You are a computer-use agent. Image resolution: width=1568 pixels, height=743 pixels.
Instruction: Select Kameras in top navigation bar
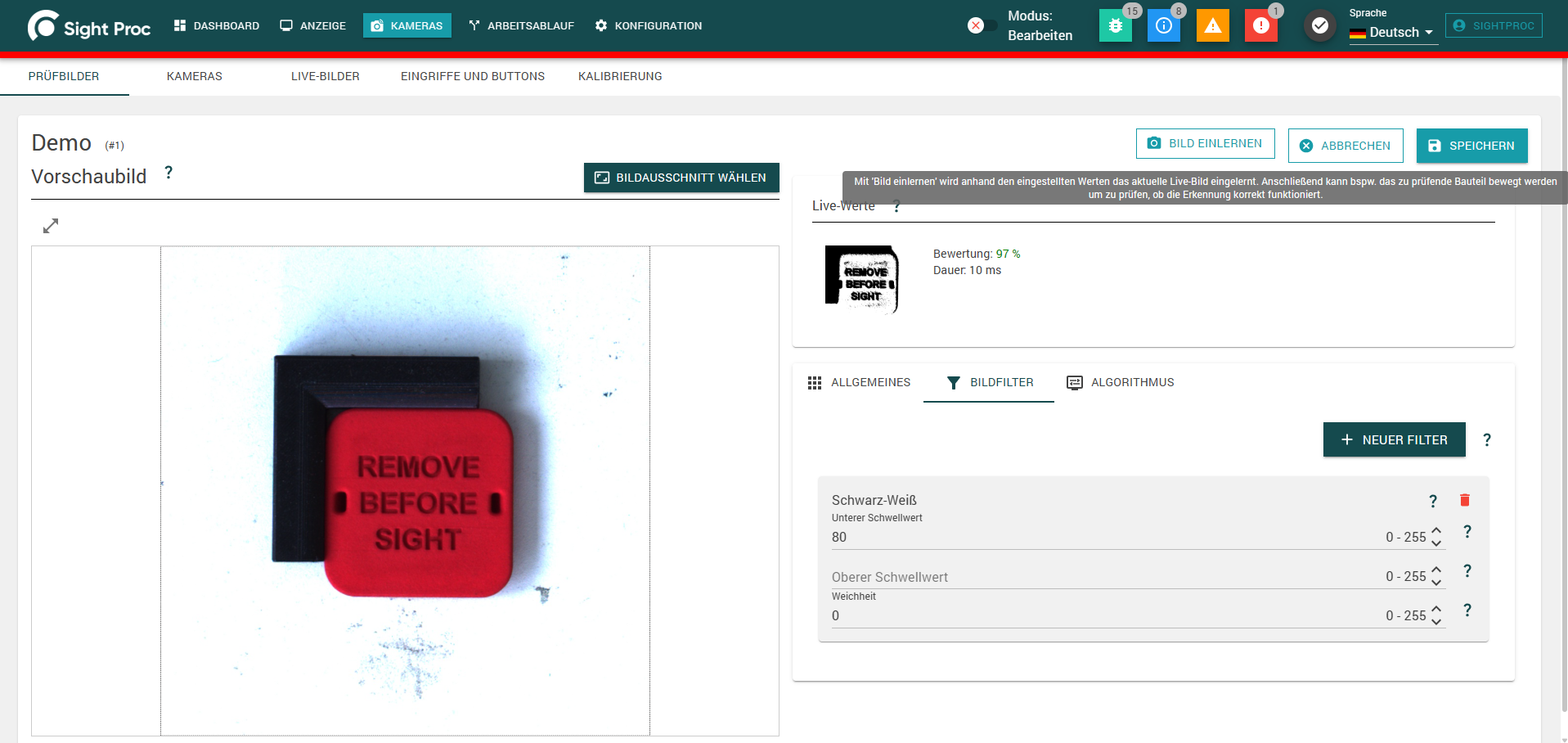(407, 26)
